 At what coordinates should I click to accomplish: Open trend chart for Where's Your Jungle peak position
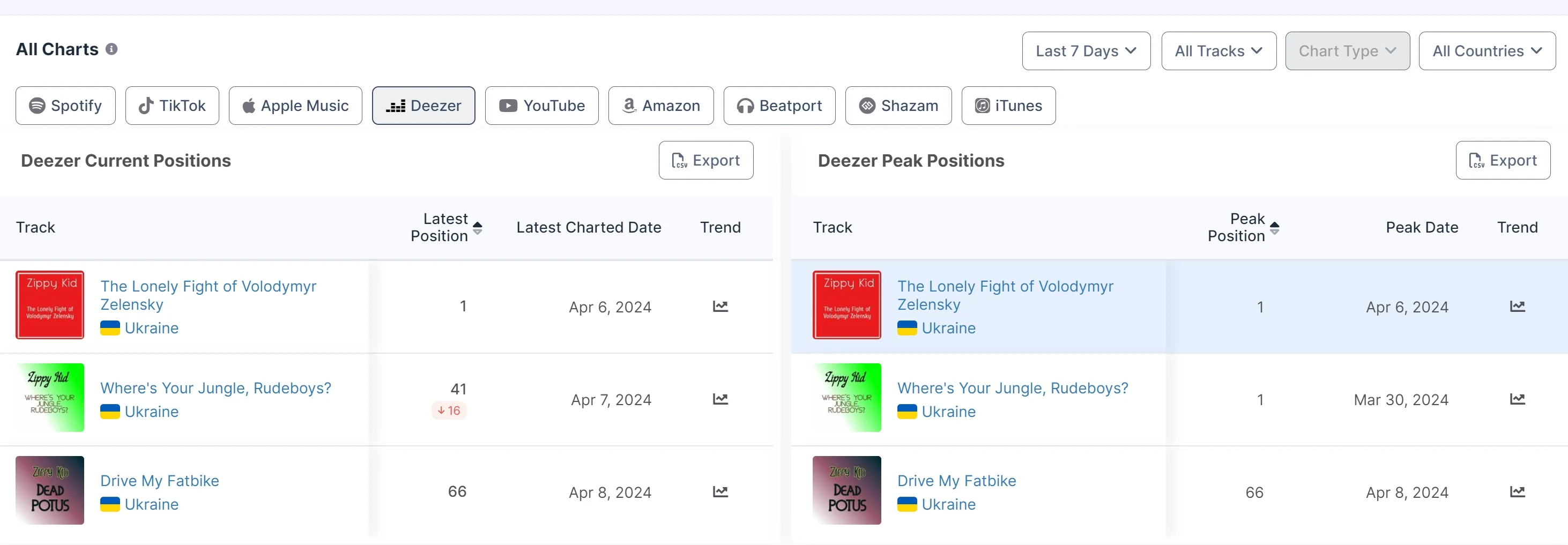coord(1517,399)
